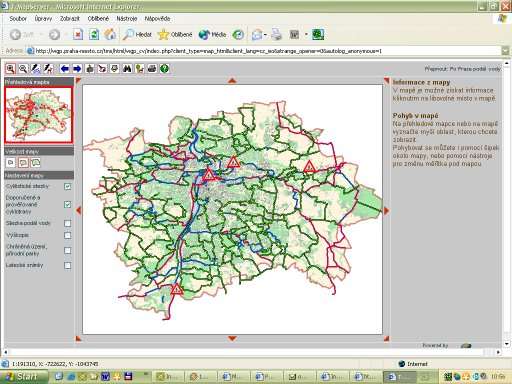Click the overview map thumbnail

point(38,115)
